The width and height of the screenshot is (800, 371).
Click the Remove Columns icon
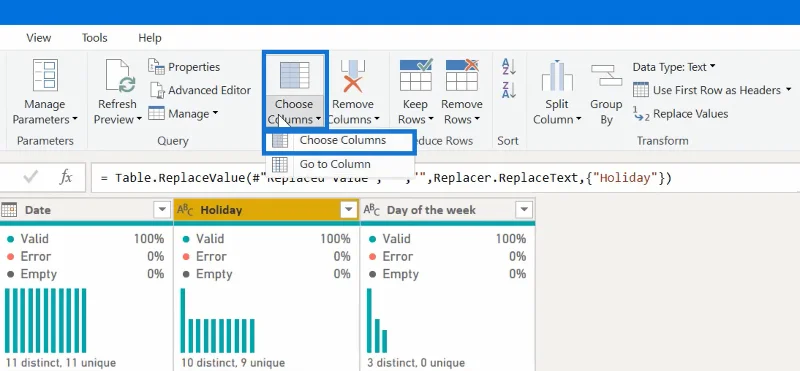point(353,76)
